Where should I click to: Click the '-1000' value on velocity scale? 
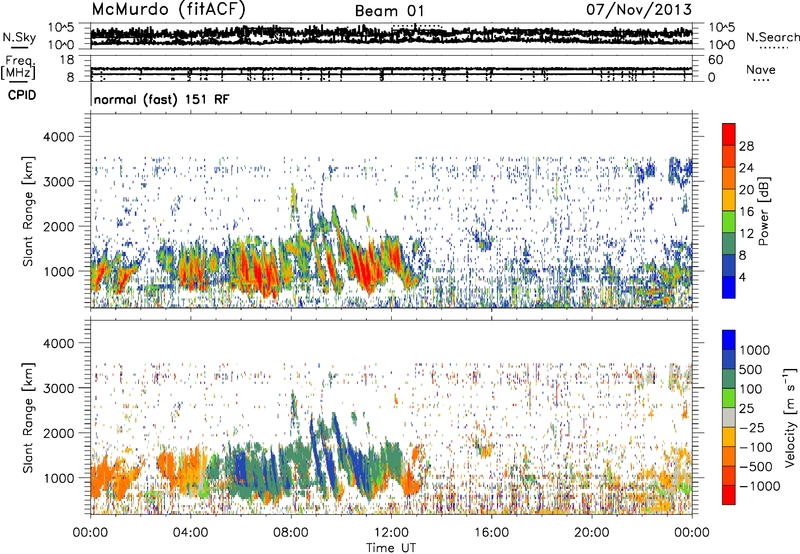pyautogui.click(x=759, y=486)
